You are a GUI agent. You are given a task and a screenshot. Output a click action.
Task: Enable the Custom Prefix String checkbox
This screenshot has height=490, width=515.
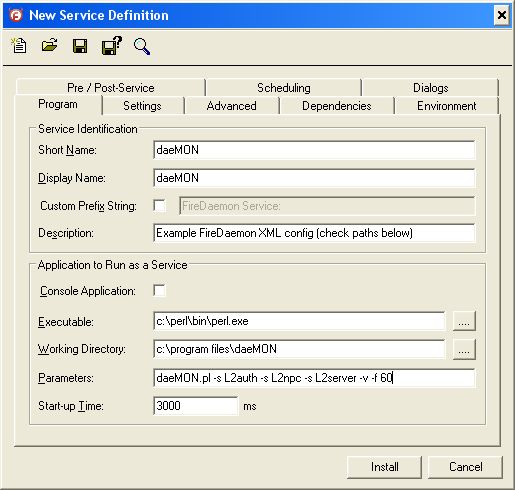point(159,205)
